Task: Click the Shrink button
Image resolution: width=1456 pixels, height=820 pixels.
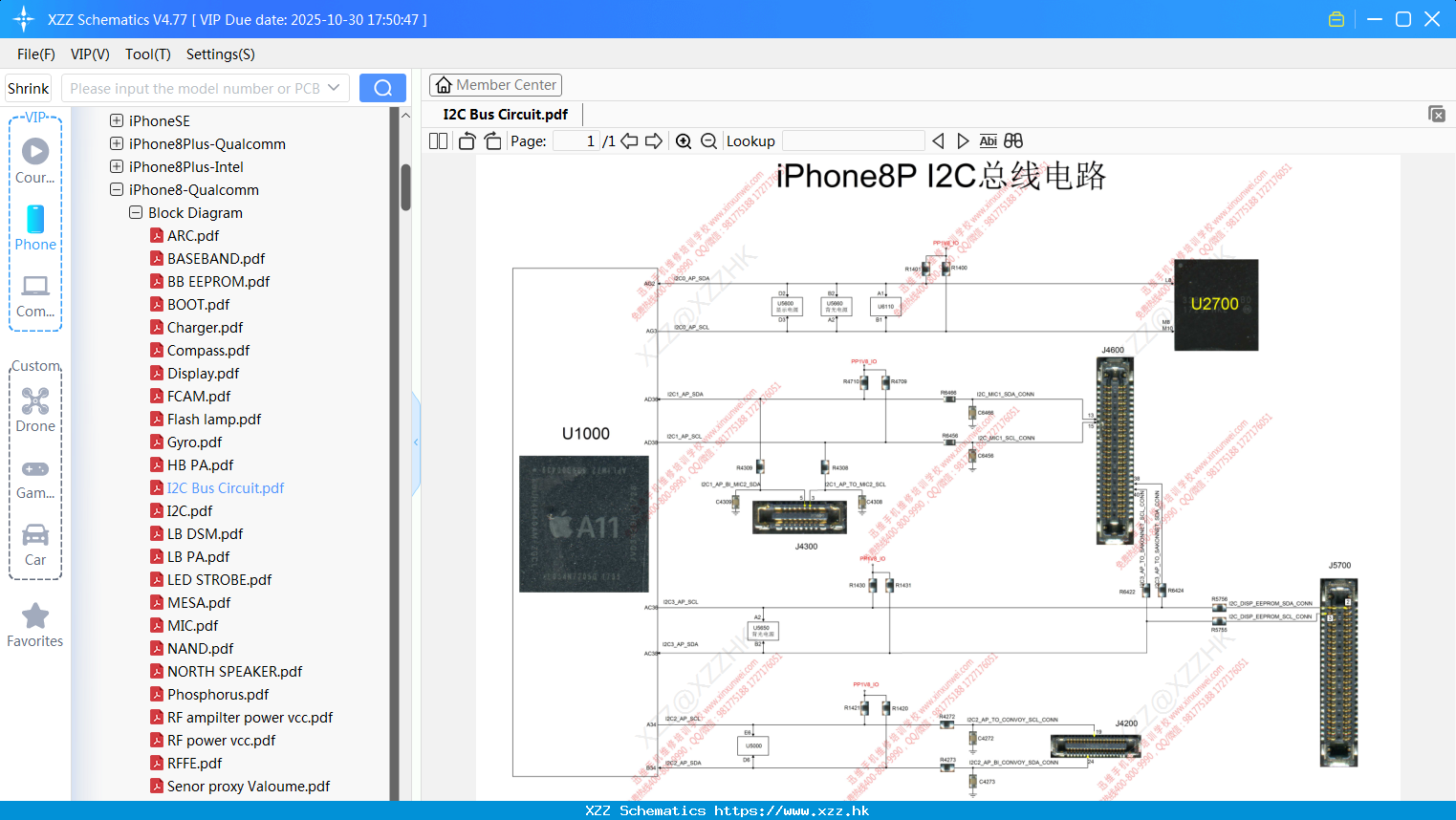Action: tap(28, 88)
